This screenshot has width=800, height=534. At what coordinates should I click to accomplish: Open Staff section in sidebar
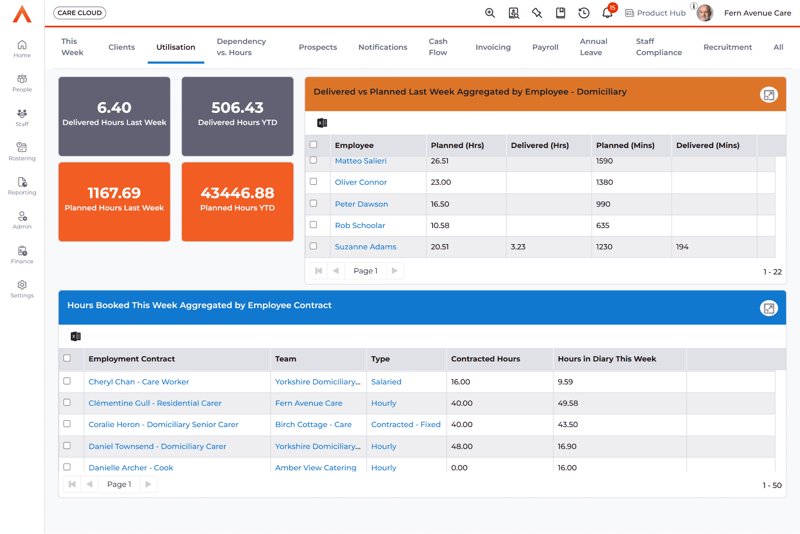click(x=22, y=117)
